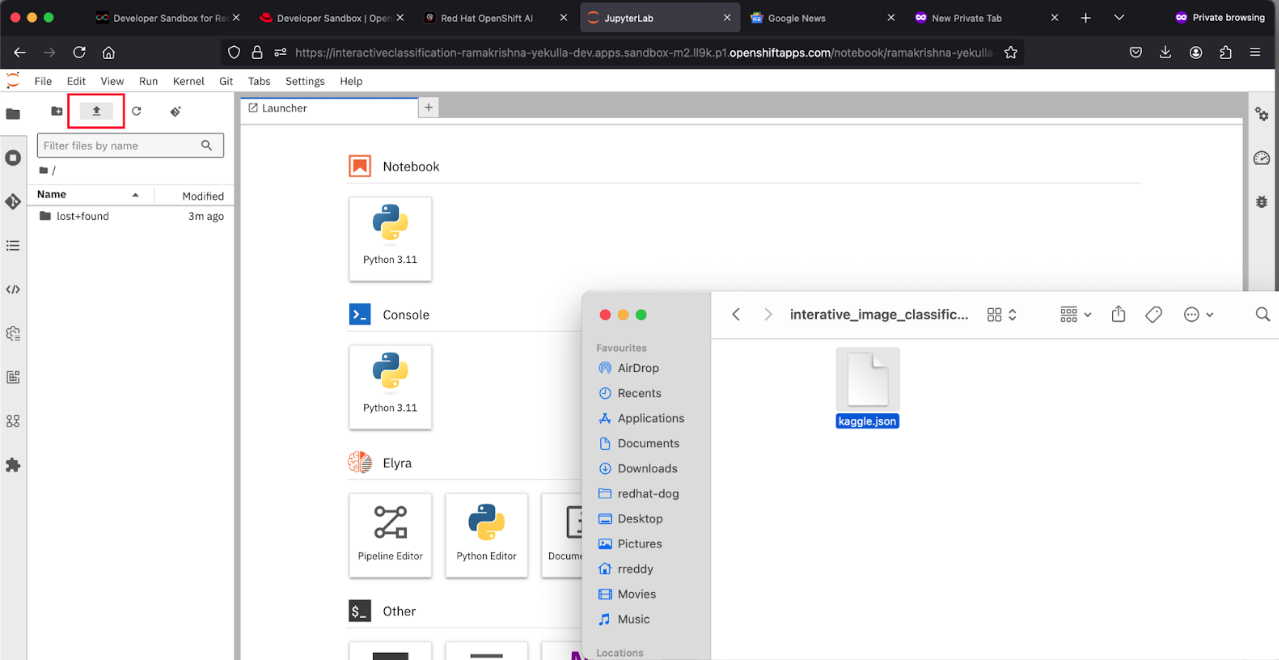Click the Upload Files icon
Viewport: 1279px width, 660px height.
[96, 111]
